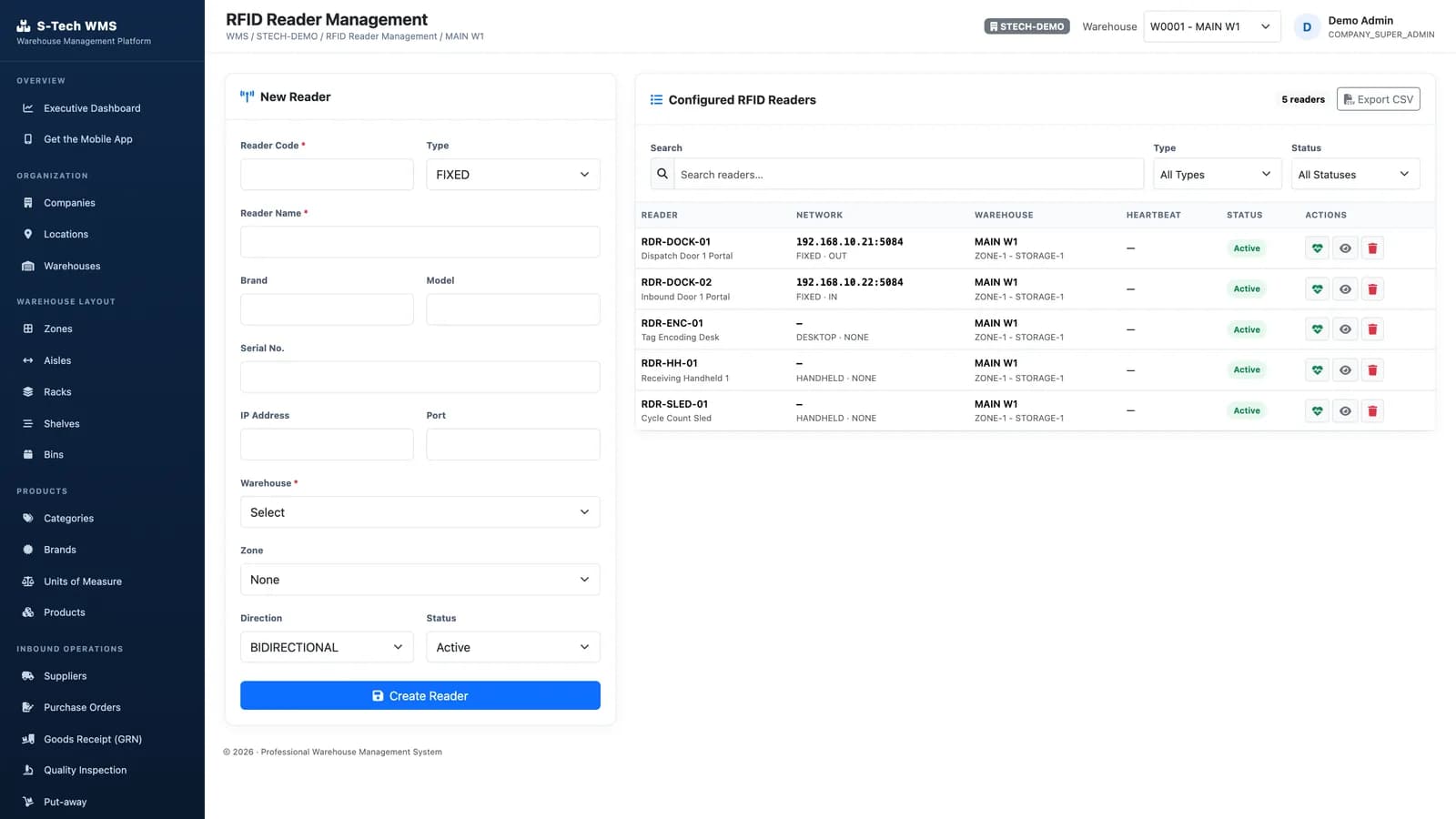Delete reader RDR-HH-01 with trash icon
Image resolution: width=1456 pixels, height=819 pixels.
(1372, 370)
